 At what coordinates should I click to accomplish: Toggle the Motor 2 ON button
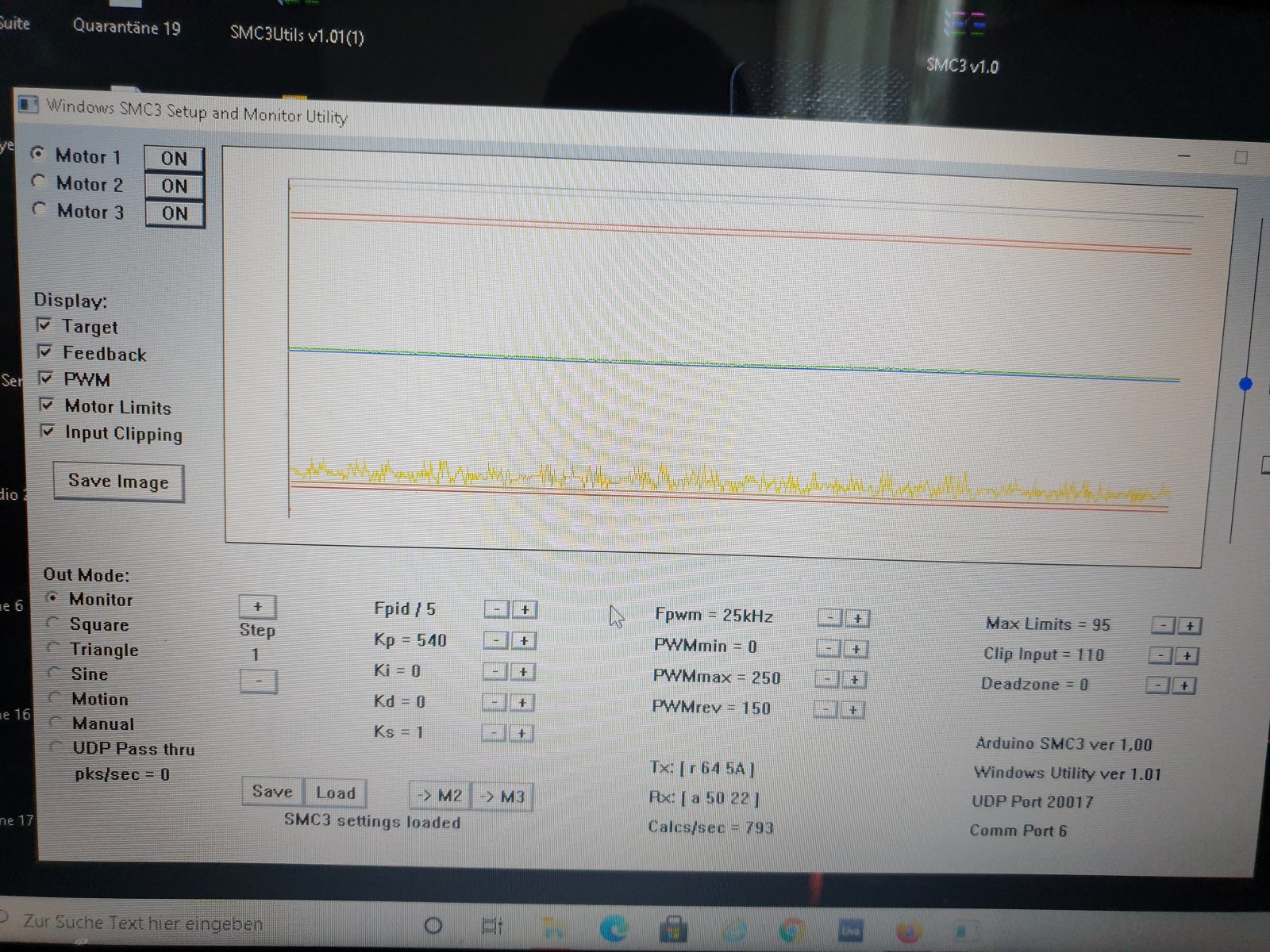click(175, 186)
